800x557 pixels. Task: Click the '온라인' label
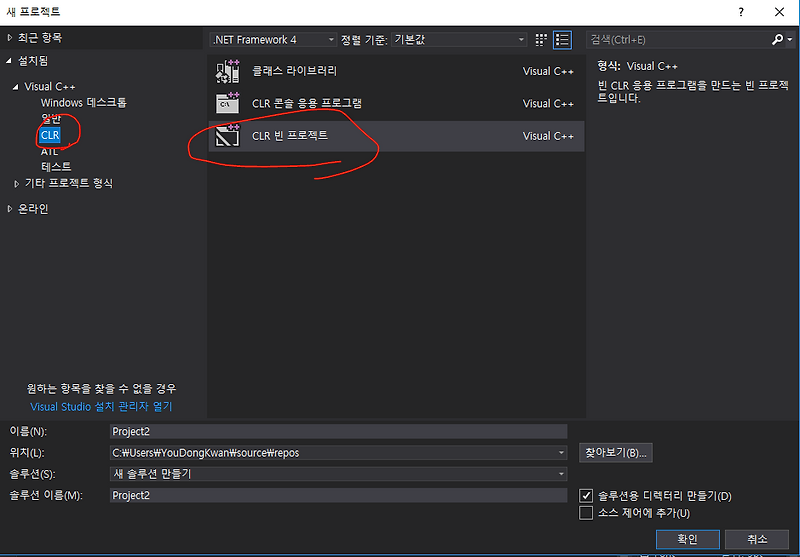pos(33,209)
